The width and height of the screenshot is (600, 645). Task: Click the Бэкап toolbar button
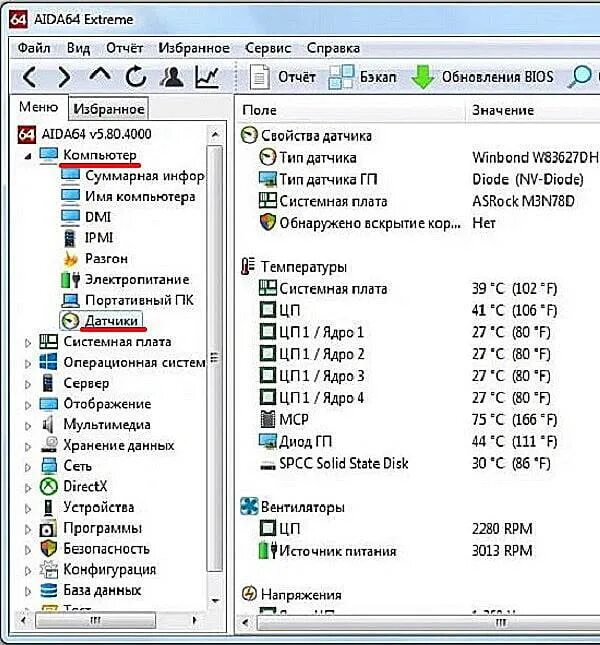tap(363, 77)
